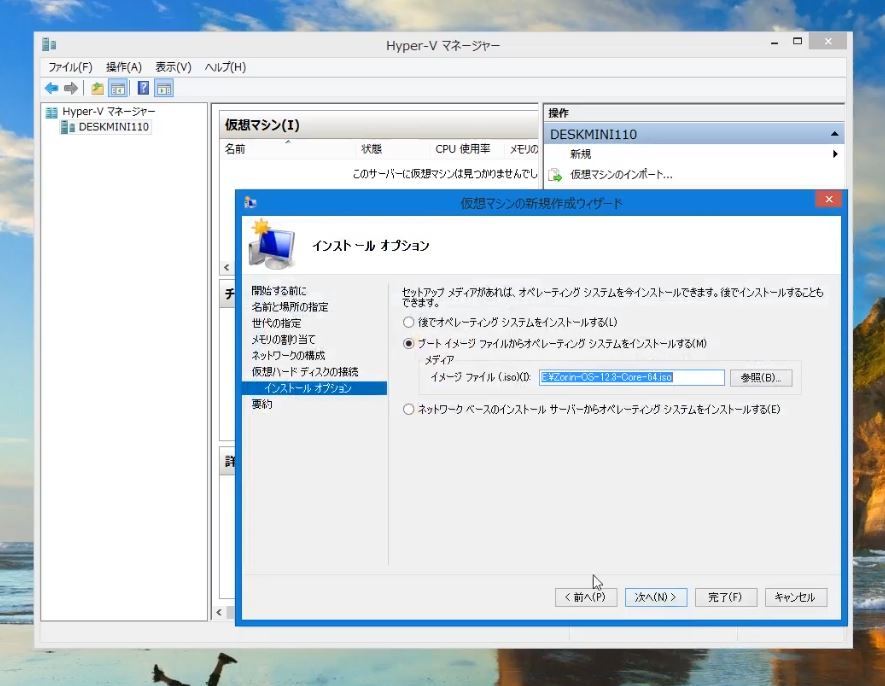Expand the 新規 submenu arrow
This screenshot has height=686, width=885.
tap(834, 154)
